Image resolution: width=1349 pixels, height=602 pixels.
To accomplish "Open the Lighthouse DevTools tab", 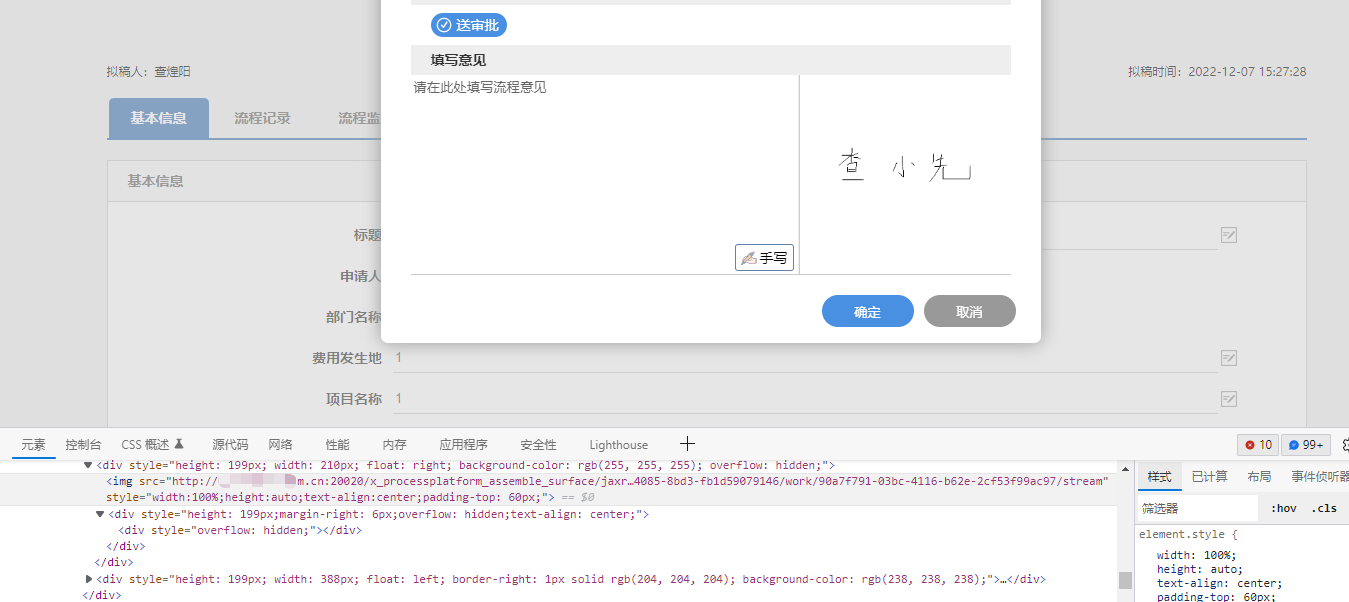I will point(618,445).
